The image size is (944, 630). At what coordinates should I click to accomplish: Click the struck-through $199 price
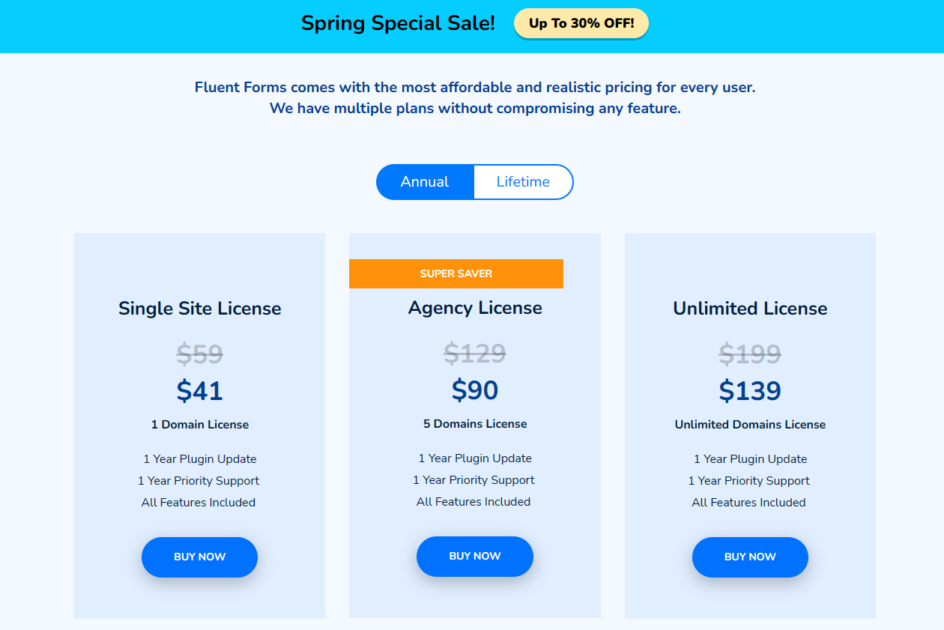[x=750, y=353]
